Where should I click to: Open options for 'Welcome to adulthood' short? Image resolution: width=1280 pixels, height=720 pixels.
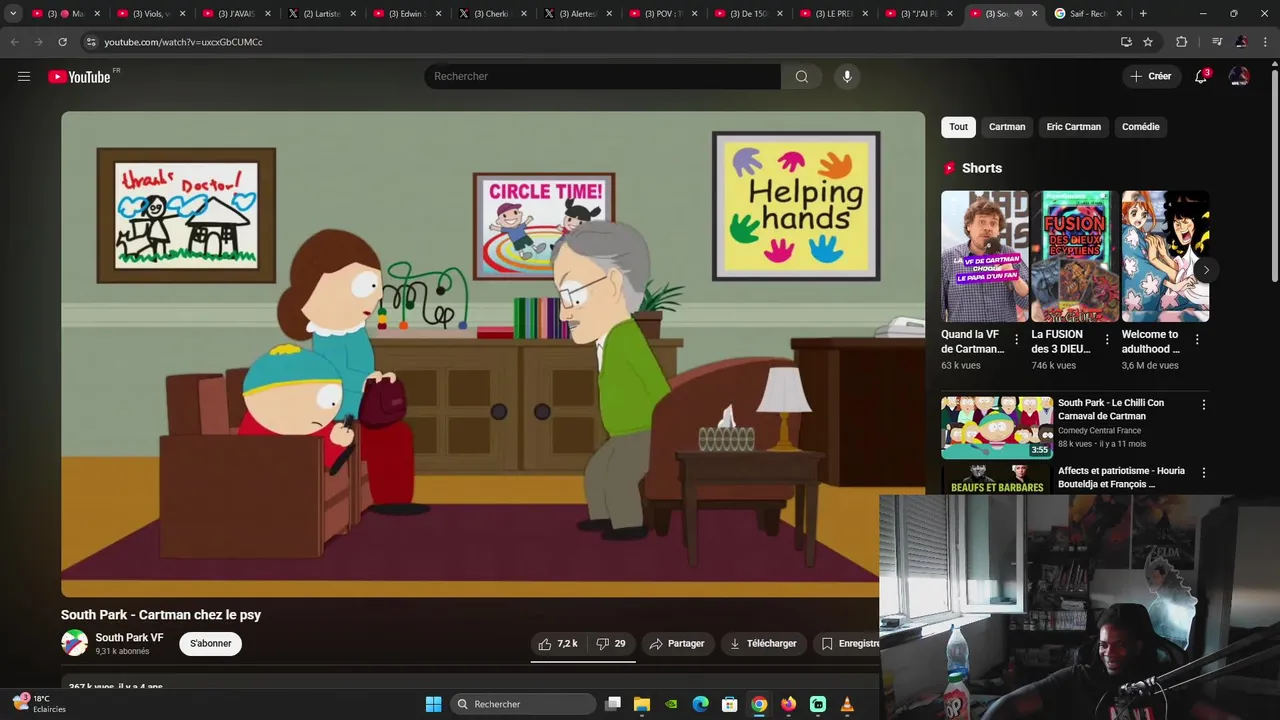tap(1197, 340)
